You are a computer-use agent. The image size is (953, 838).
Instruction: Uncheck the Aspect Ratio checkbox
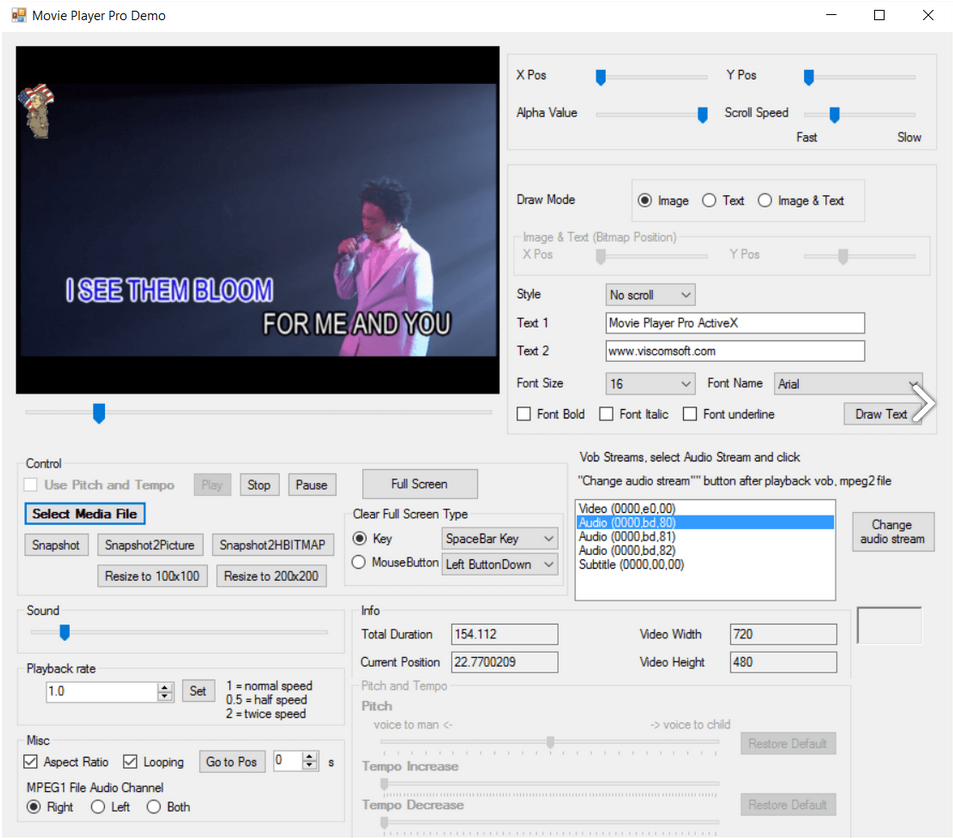[30, 761]
